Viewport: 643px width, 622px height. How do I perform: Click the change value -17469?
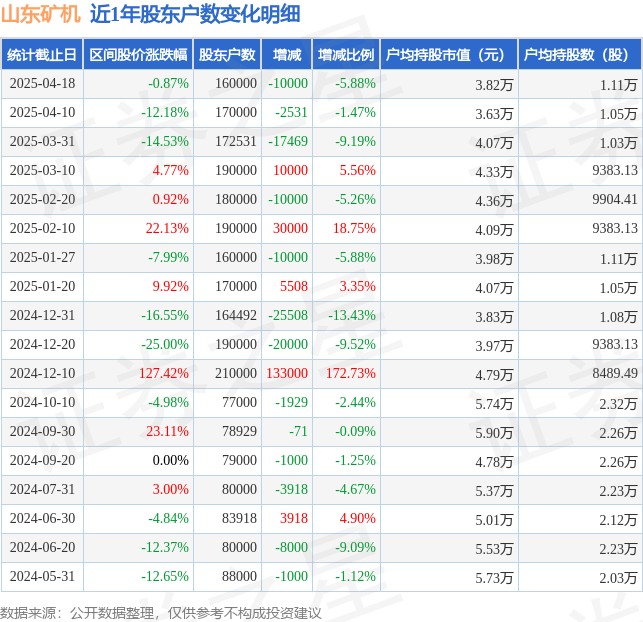click(288, 141)
